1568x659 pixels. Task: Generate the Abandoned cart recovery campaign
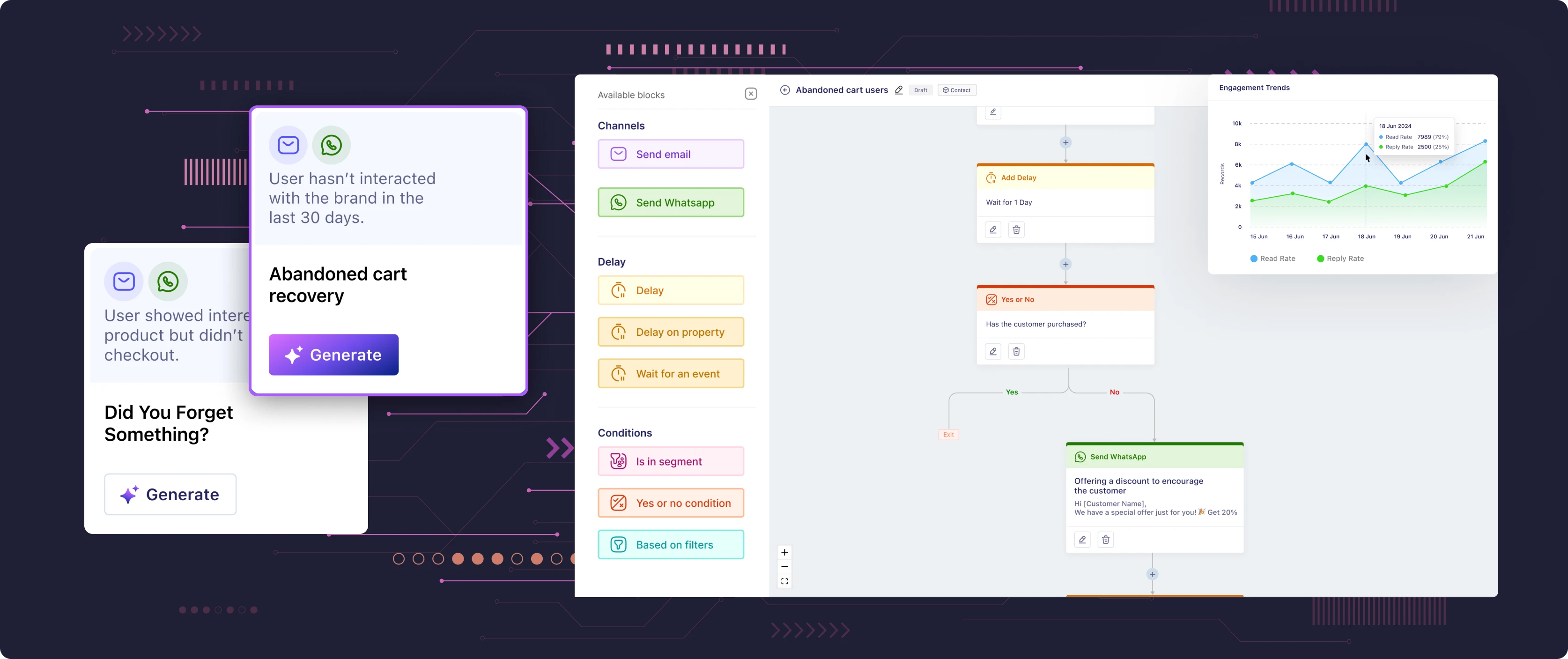coord(333,355)
